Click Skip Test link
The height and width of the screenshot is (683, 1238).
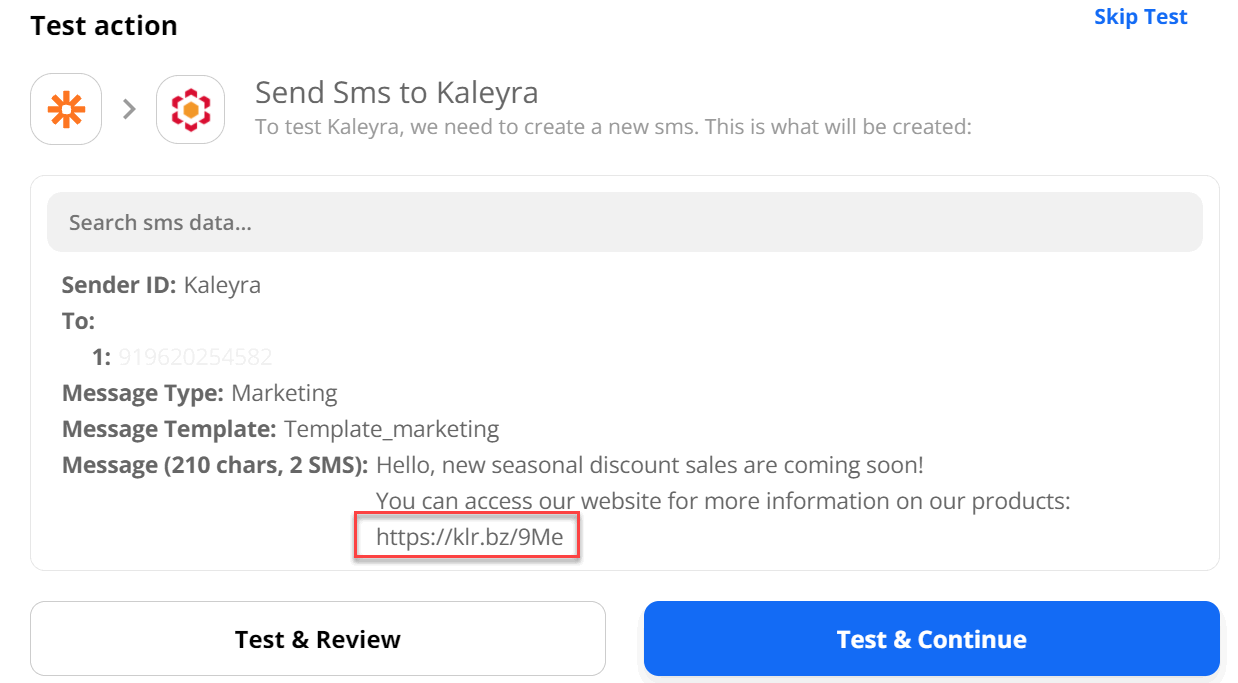tap(1140, 17)
